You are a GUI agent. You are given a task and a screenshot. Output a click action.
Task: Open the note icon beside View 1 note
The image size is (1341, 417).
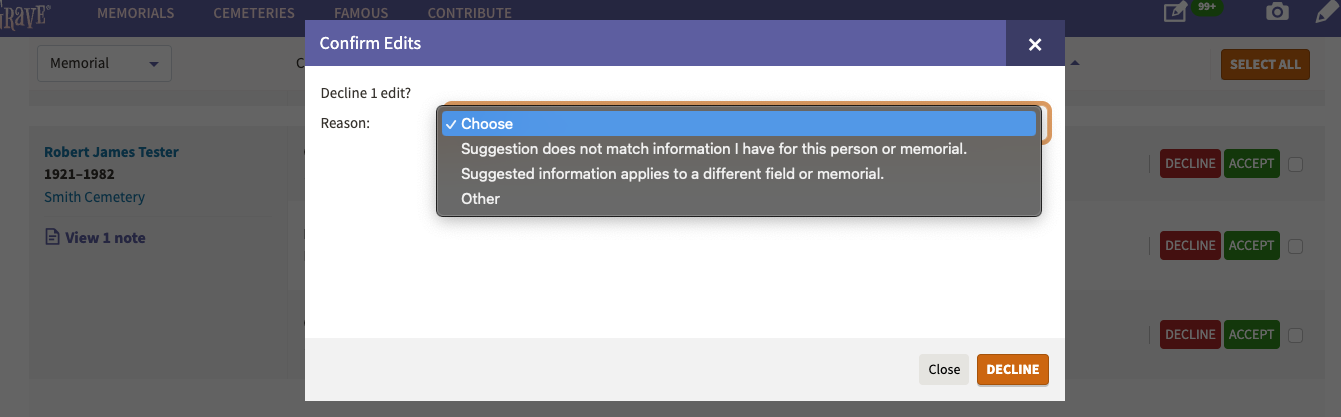tap(53, 237)
